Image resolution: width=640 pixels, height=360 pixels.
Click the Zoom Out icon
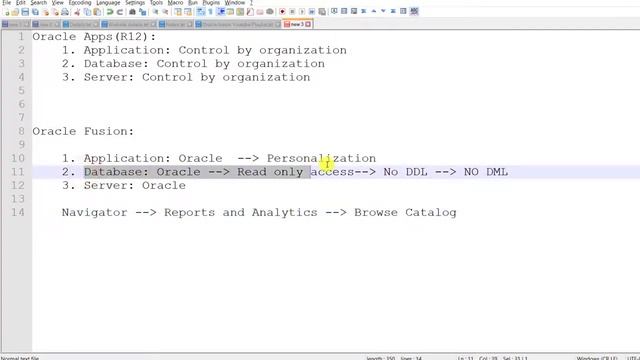click(x=165, y=12)
